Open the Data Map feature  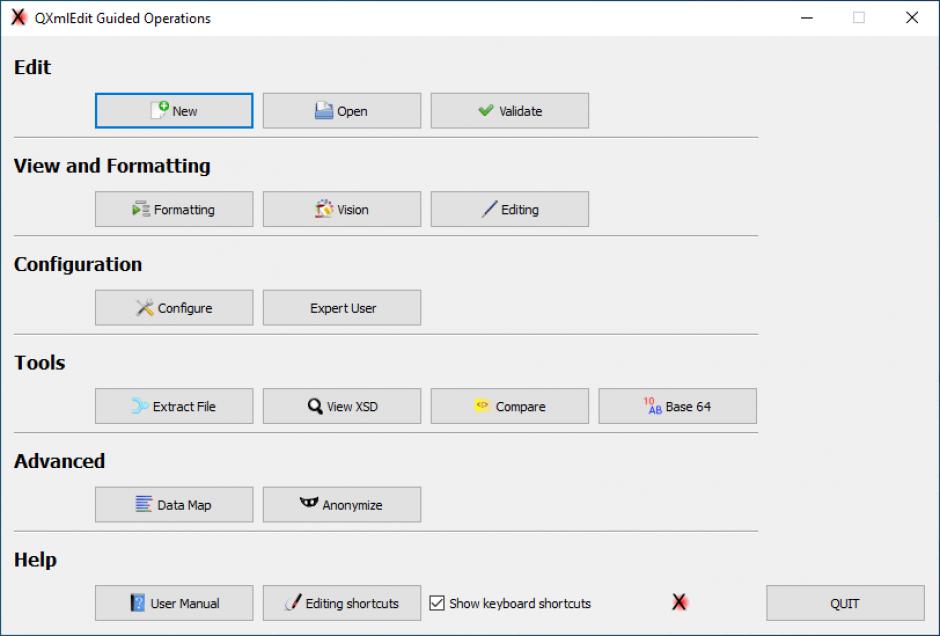(174, 504)
